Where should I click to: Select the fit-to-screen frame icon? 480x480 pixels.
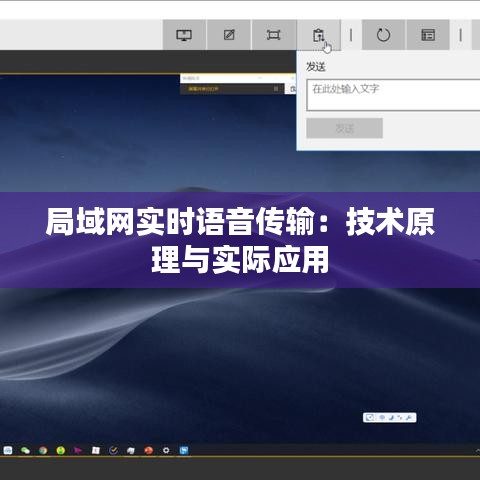pos(273,35)
